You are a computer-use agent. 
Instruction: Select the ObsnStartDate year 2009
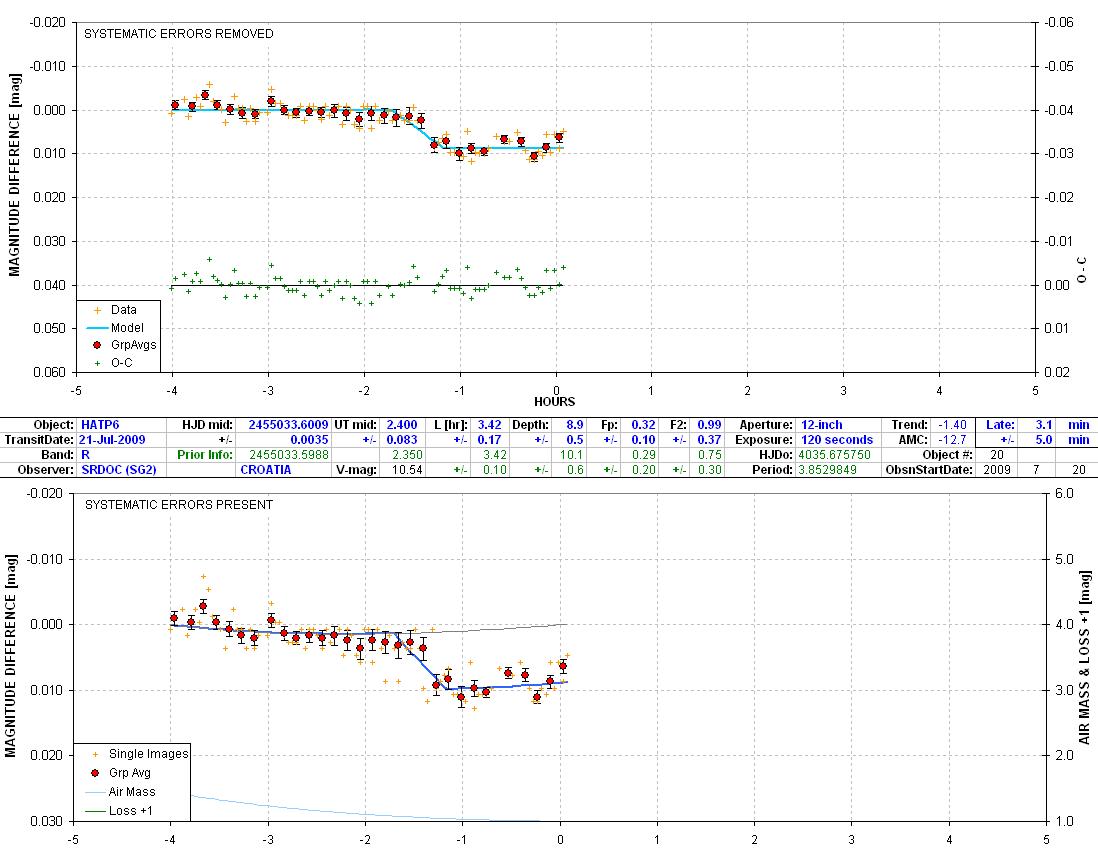[x=996, y=469]
